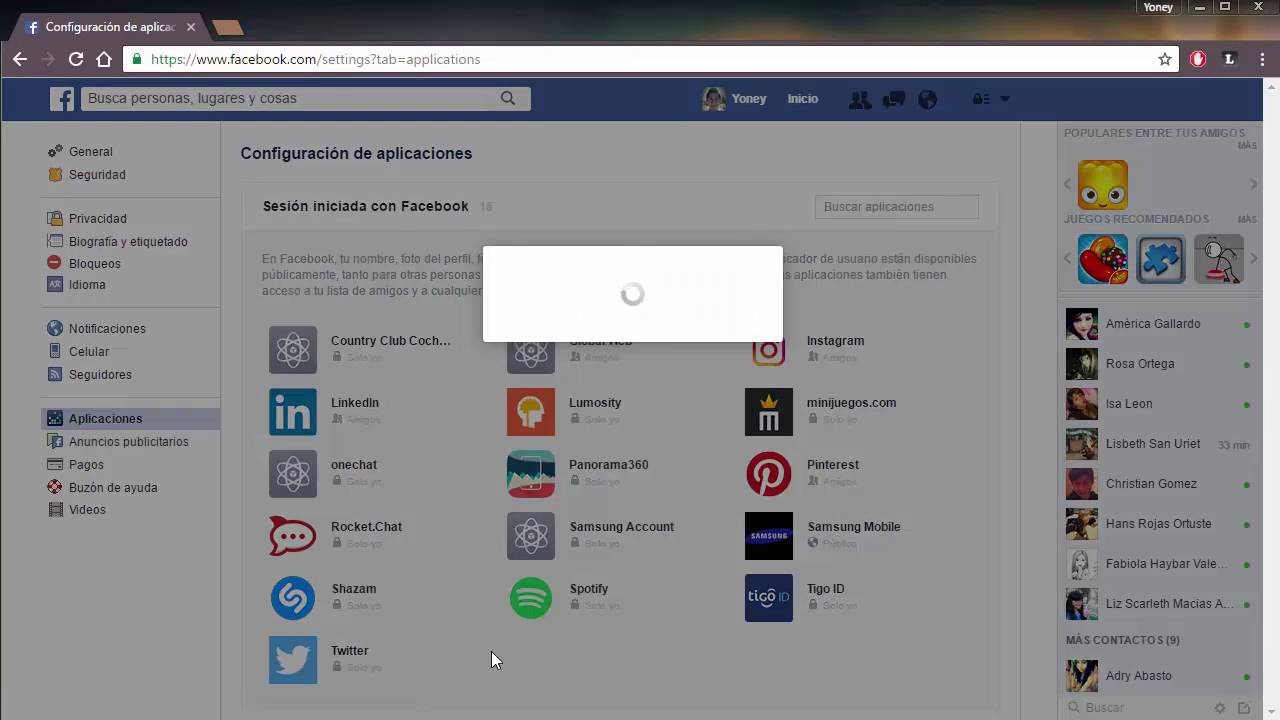Open Bloqueos settings in the sidebar

(94, 264)
